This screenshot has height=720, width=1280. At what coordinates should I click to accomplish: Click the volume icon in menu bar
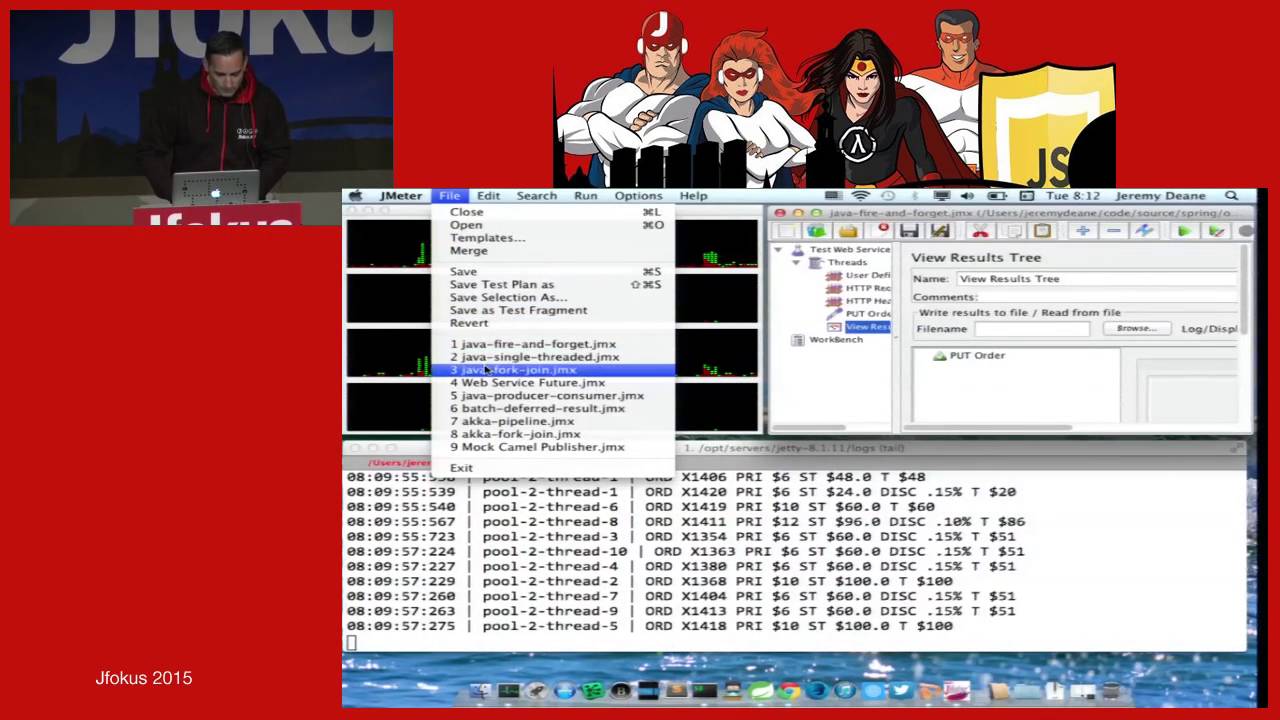point(967,196)
